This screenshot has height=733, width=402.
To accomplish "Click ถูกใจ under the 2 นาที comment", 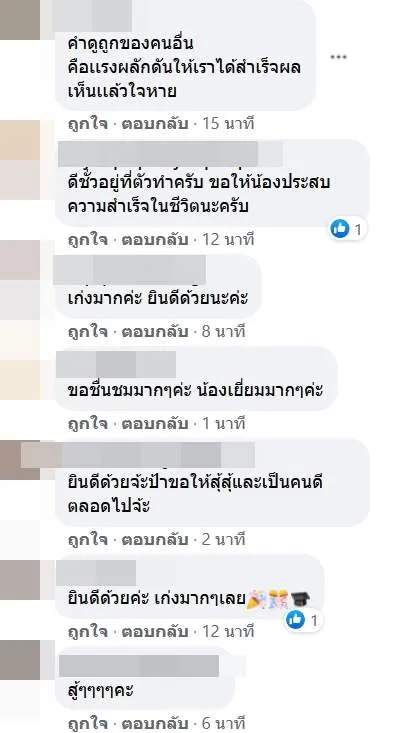I will [x=88, y=540].
